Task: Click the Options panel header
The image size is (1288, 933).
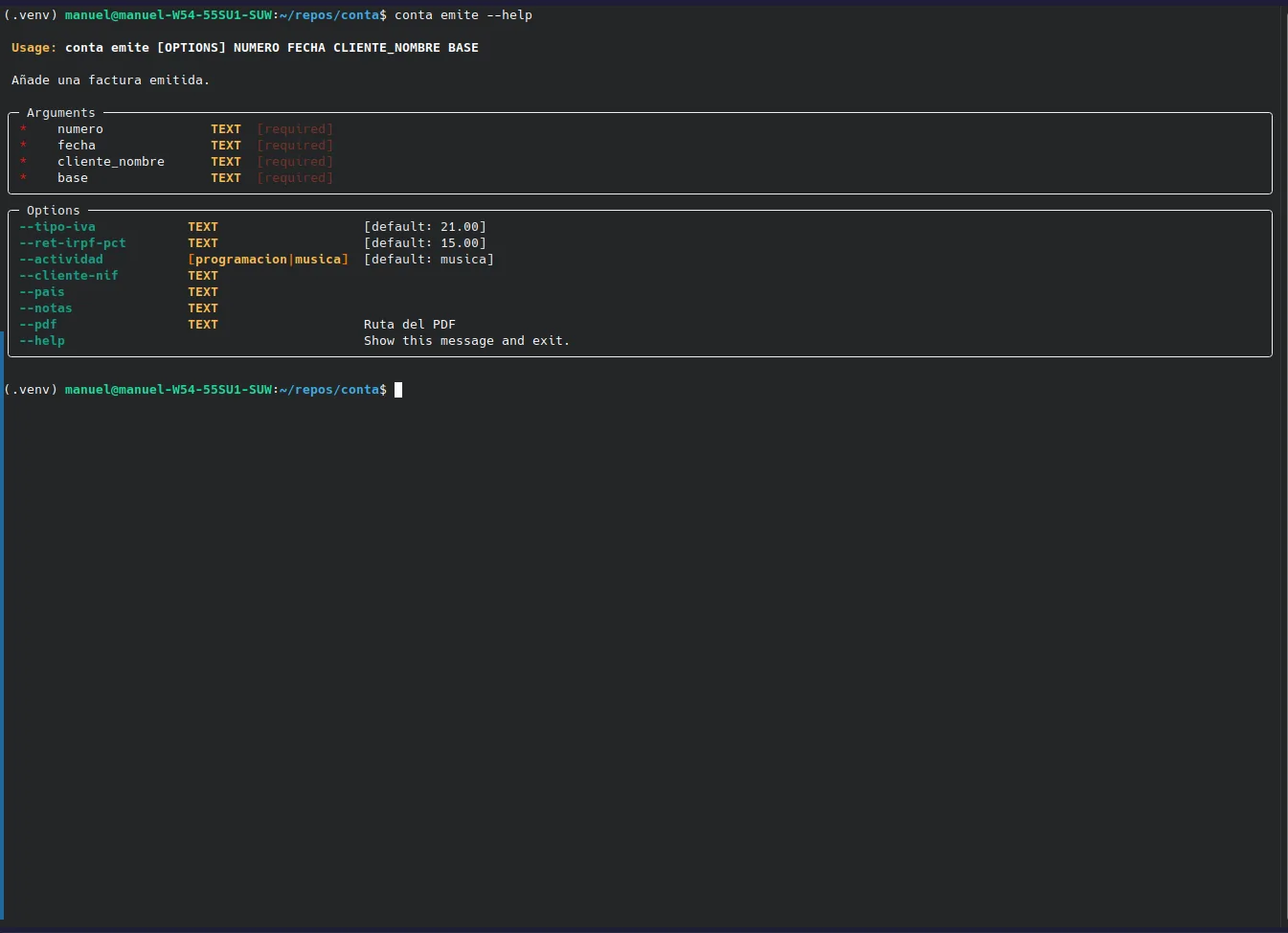Action: tap(53, 210)
